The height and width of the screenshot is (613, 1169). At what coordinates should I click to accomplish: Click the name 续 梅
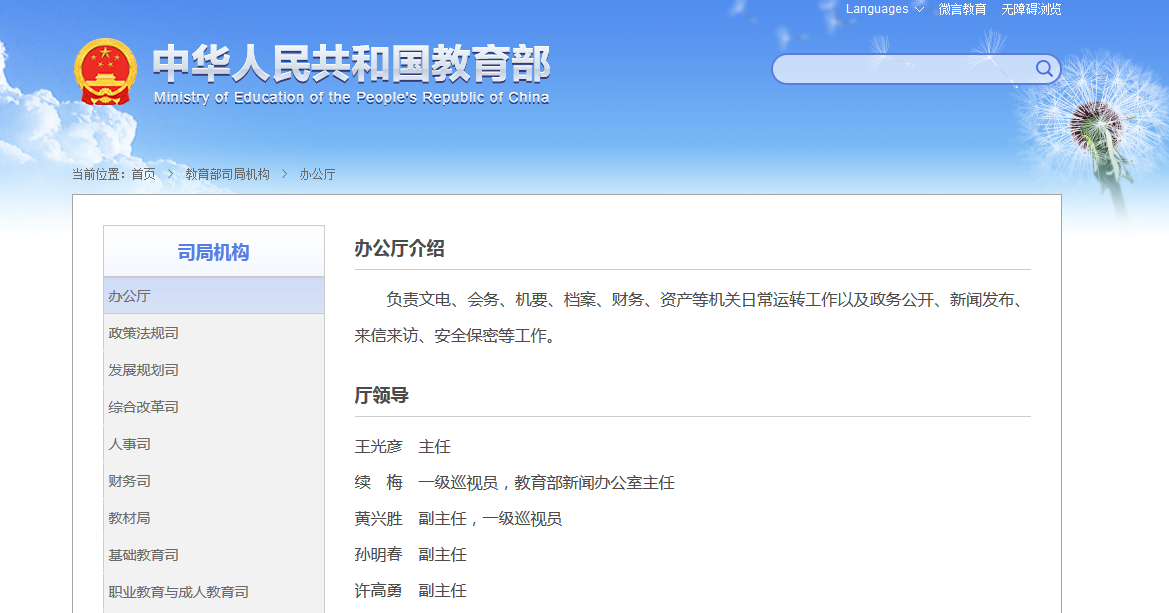point(379,482)
